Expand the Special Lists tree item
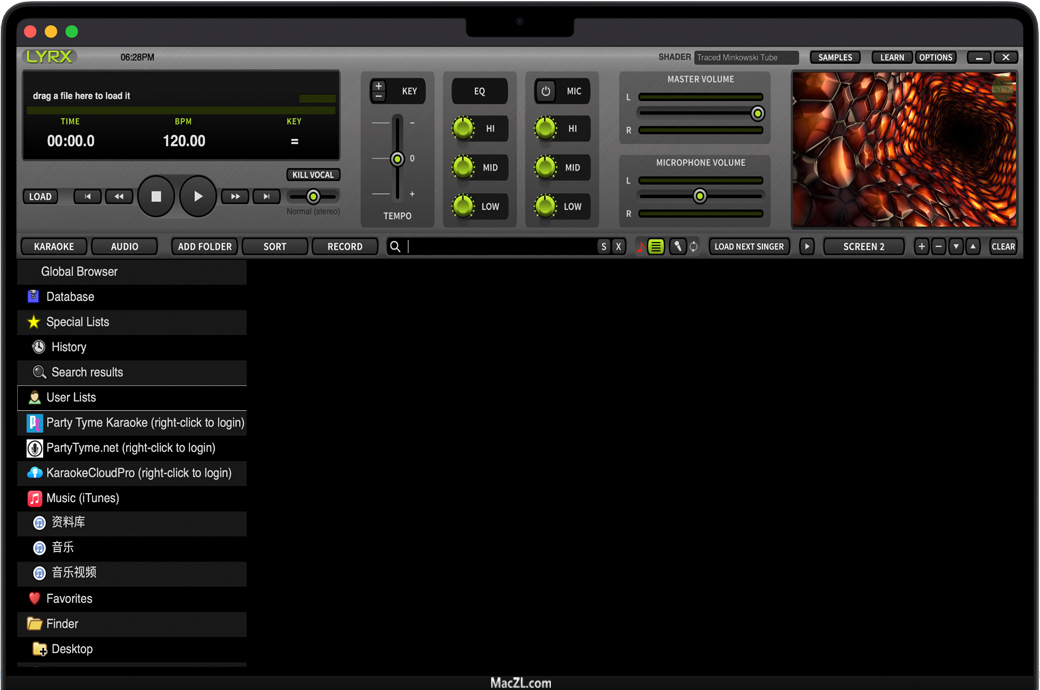 pos(77,322)
